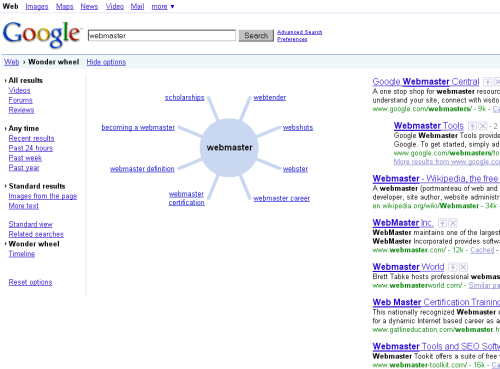This screenshot has height=369, width=500.
Task: Click Hide options link
Action: (106, 62)
